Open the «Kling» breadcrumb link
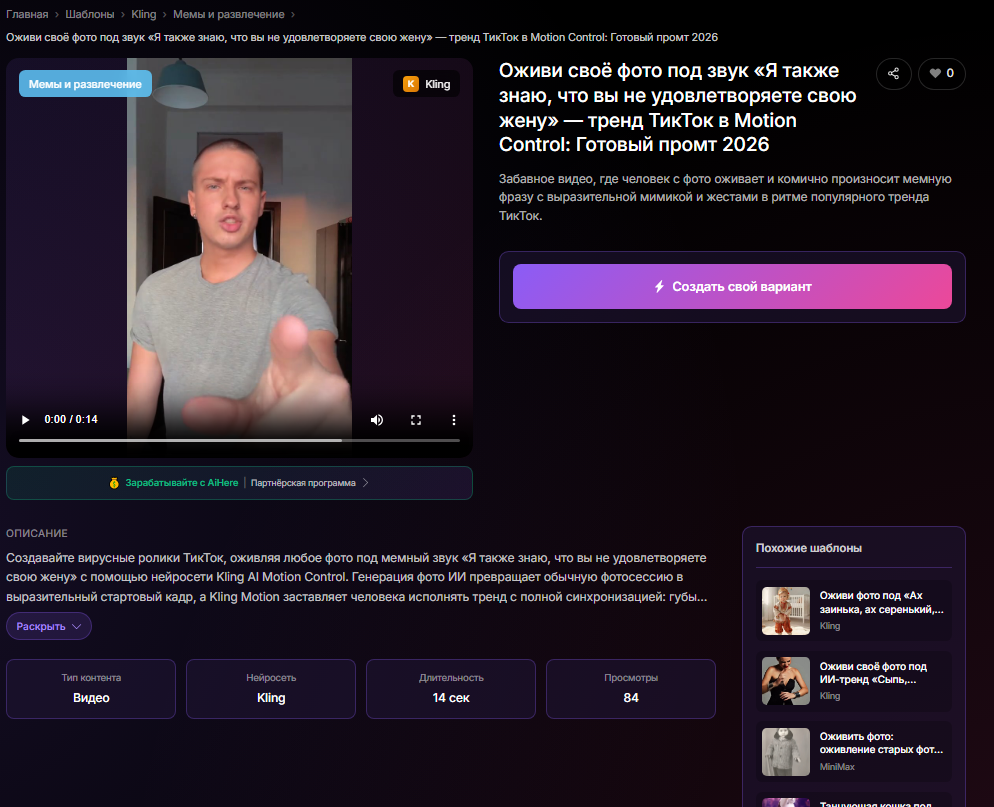994x807 pixels. click(144, 14)
